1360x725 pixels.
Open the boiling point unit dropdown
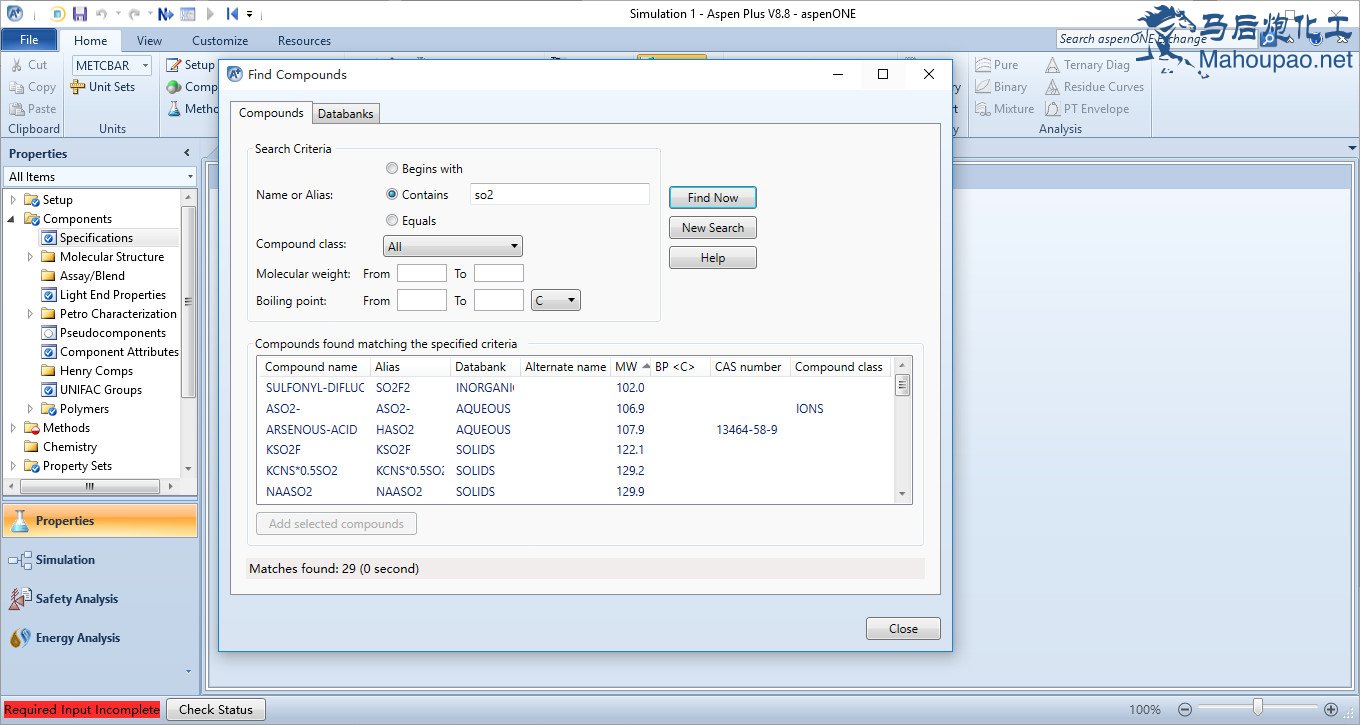(x=556, y=300)
